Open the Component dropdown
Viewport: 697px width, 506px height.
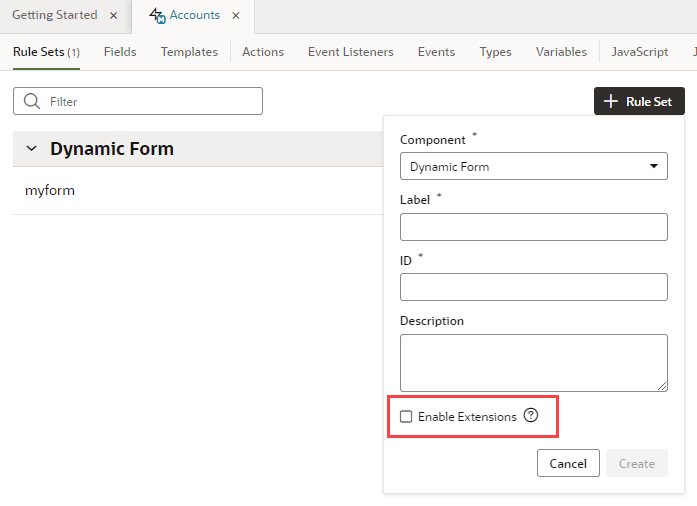(533, 166)
